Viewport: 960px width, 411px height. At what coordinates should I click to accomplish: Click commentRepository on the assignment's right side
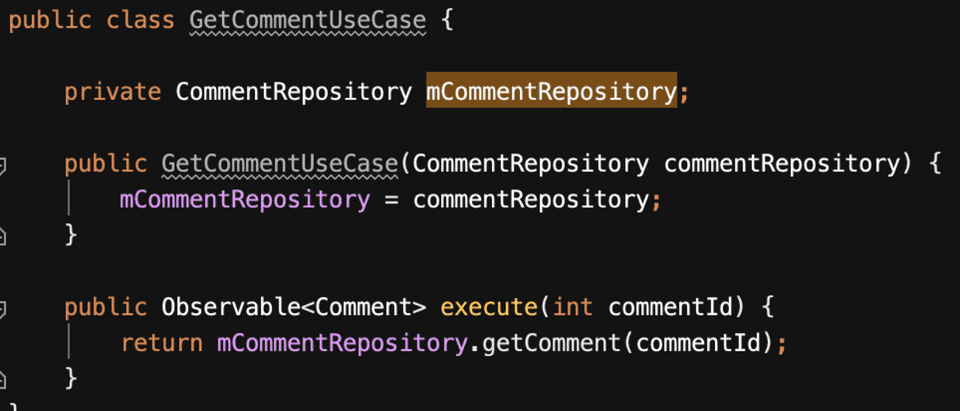coord(531,200)
